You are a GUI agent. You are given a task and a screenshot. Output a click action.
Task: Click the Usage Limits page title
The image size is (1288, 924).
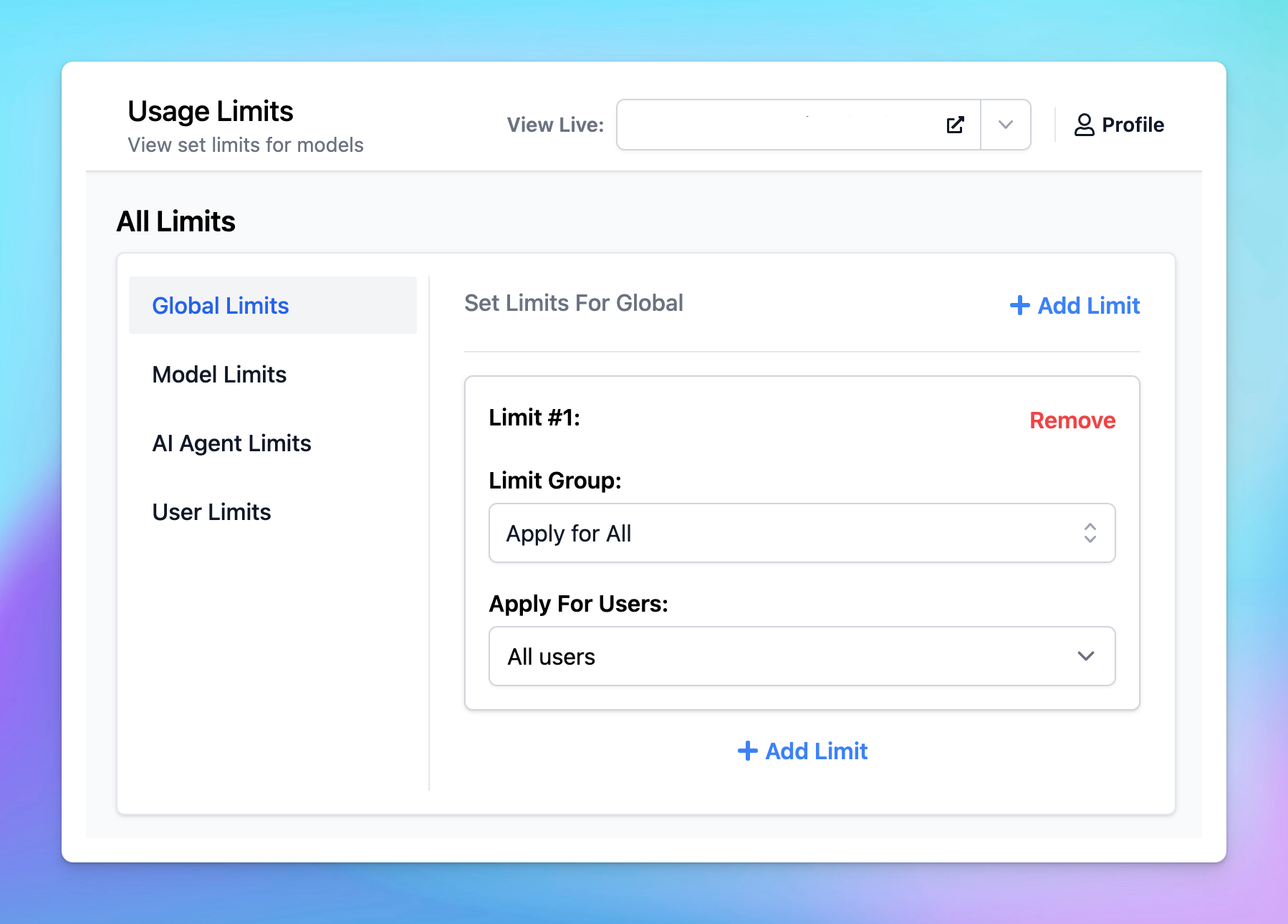click(211, 111)
